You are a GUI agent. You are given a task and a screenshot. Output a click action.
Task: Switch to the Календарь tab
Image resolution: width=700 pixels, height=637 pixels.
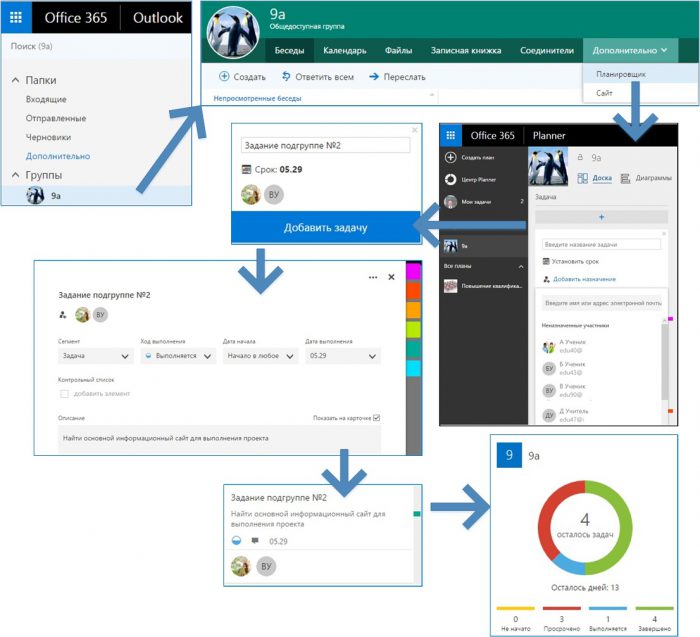[345, 50]
